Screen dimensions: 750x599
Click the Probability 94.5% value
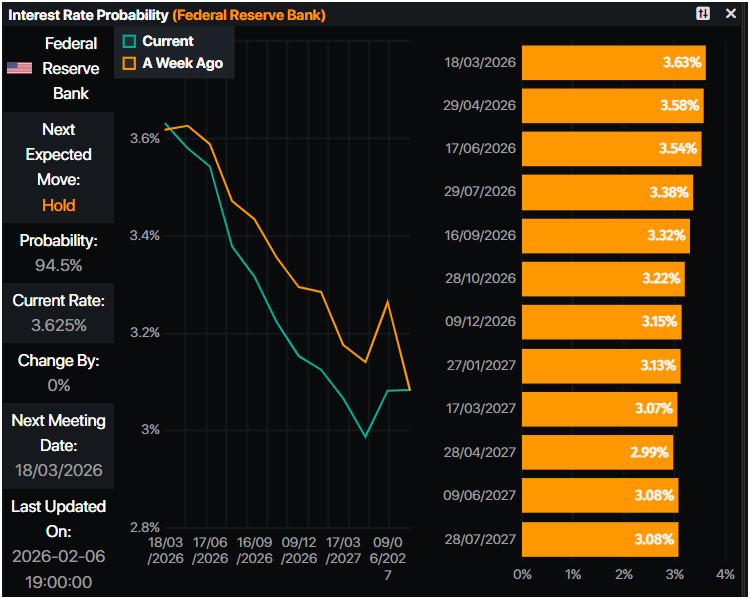[x=58, y=265]
